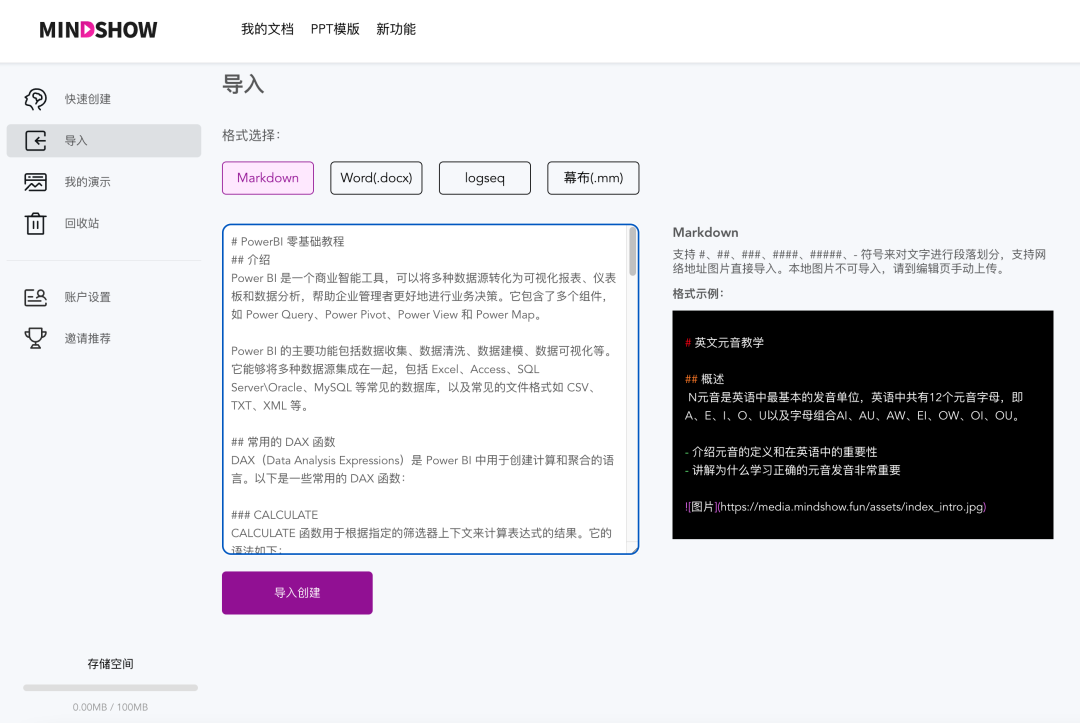Screen dimensions: 1080x723
Task: Select the logseq import format
Action: pyautogui.click(x=484, y=177)
